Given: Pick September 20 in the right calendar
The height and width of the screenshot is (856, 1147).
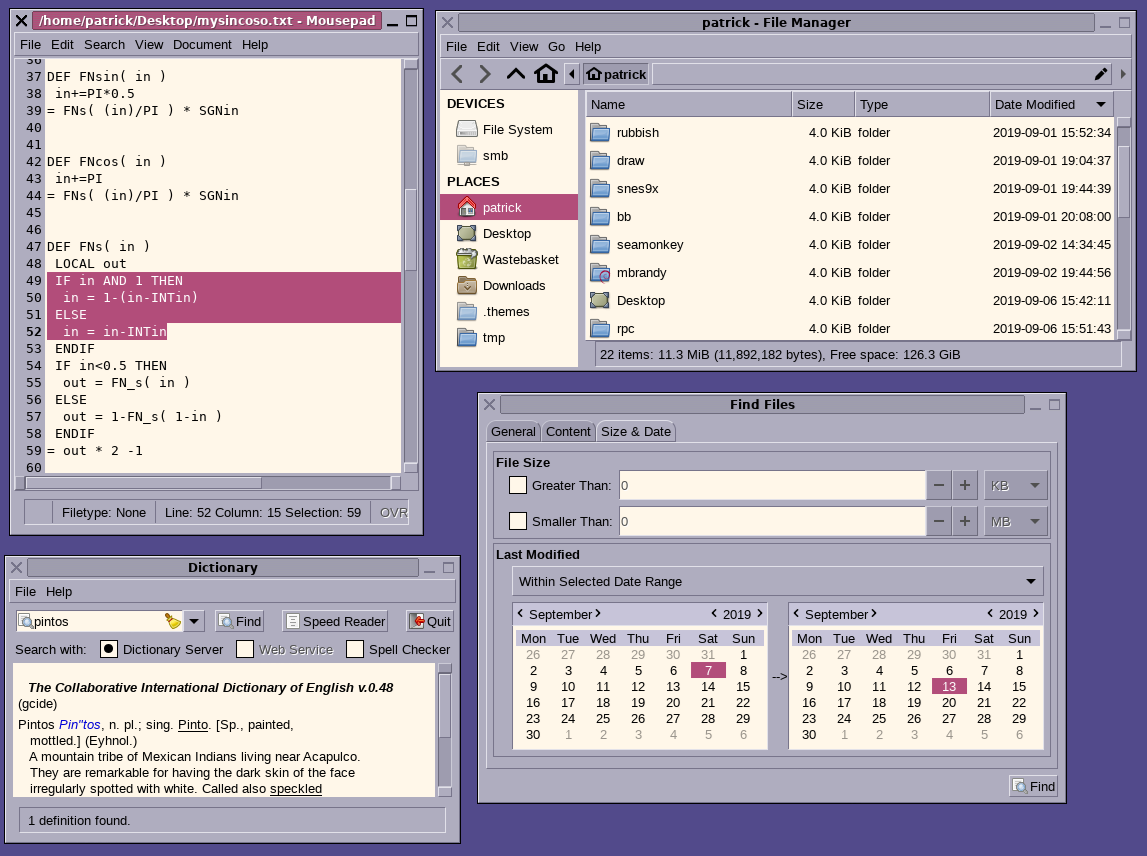Looking at the screenshot, I should pos(949,702).
